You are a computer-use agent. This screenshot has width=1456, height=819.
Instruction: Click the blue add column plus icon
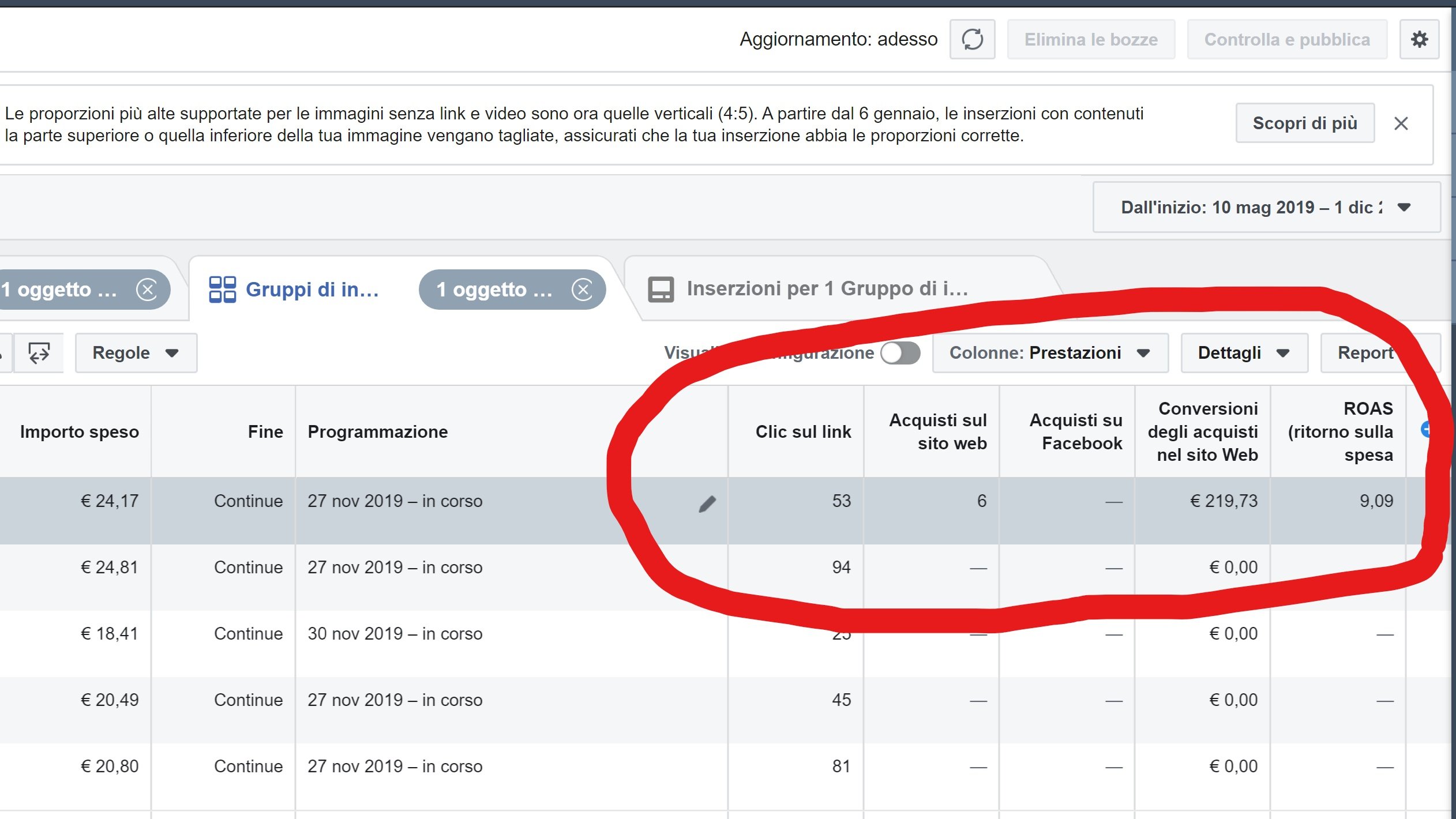(x=1426, y=429)
